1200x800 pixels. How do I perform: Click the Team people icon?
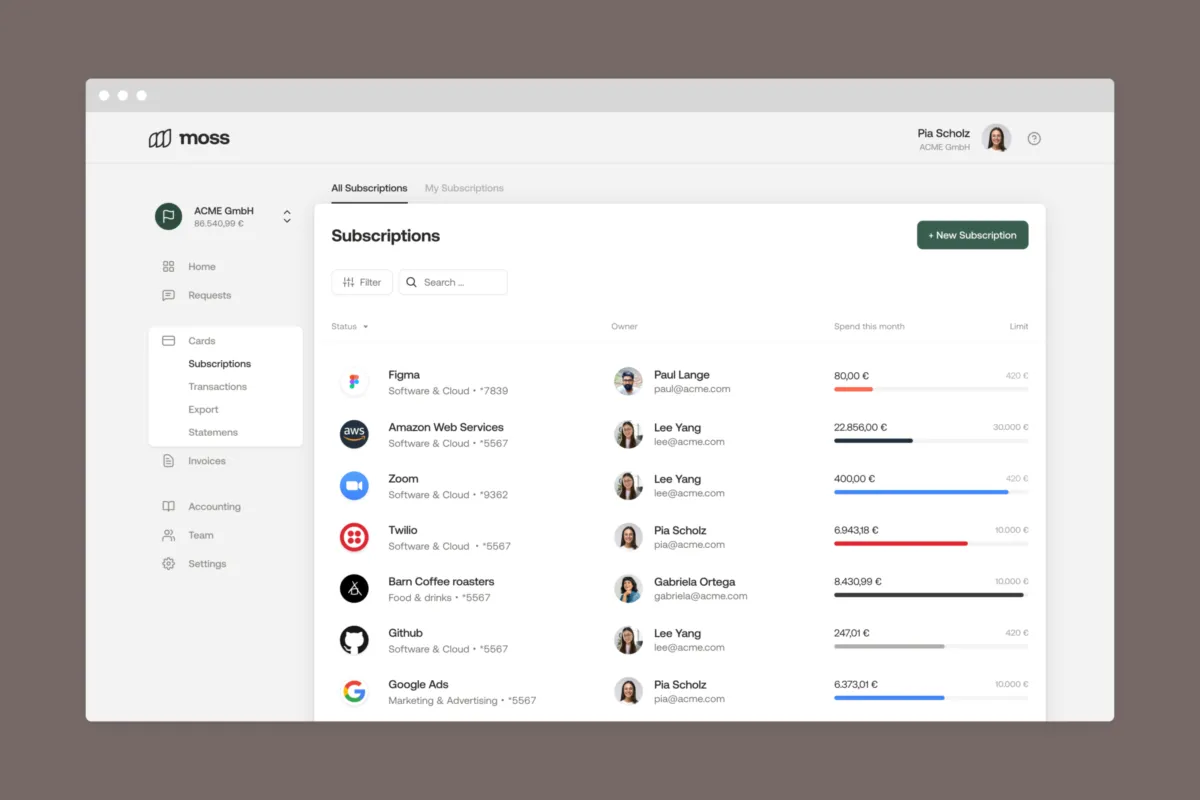[168, 535]
